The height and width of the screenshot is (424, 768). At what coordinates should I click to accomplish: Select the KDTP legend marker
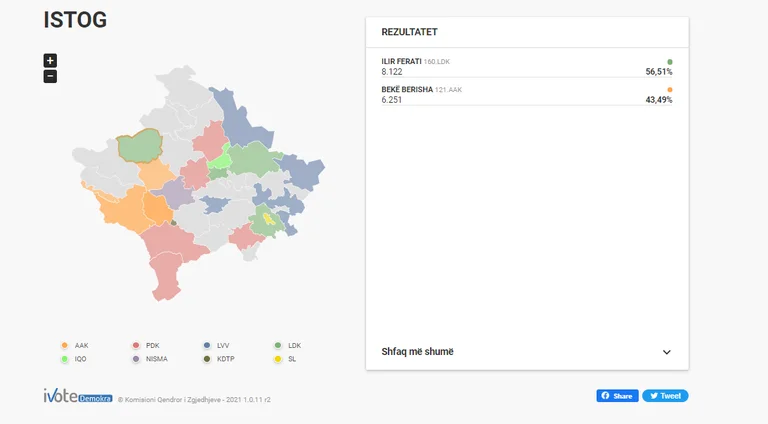point(207,359)
